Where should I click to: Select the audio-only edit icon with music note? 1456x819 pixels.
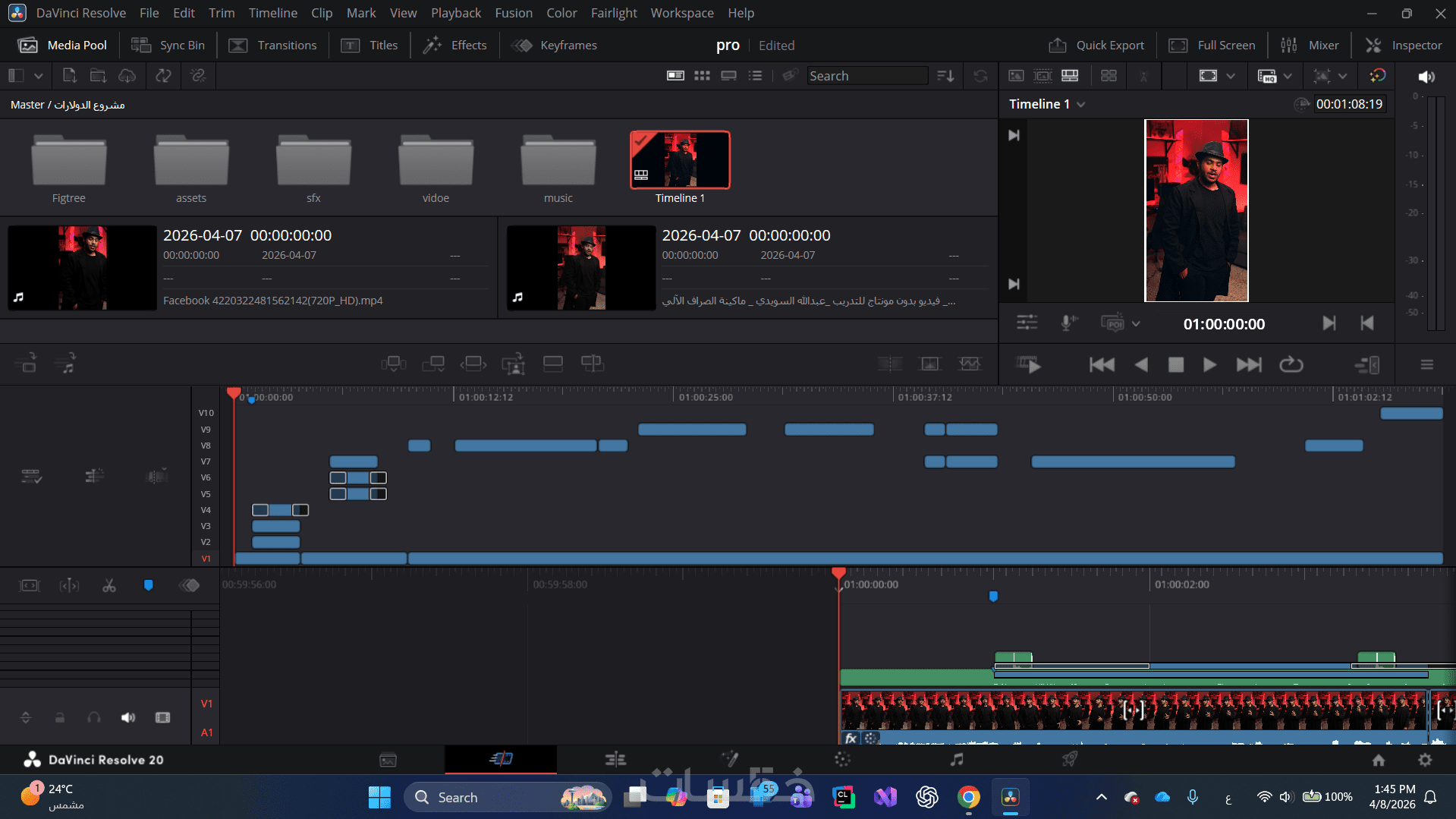[67, 364]
